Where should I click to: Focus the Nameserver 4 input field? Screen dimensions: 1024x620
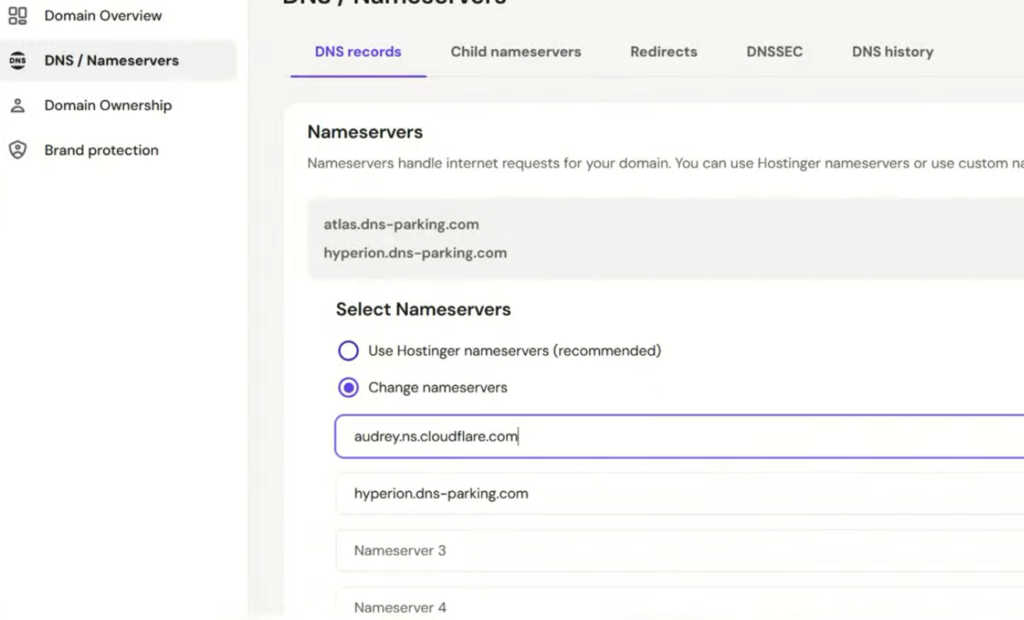click(679, 604)
